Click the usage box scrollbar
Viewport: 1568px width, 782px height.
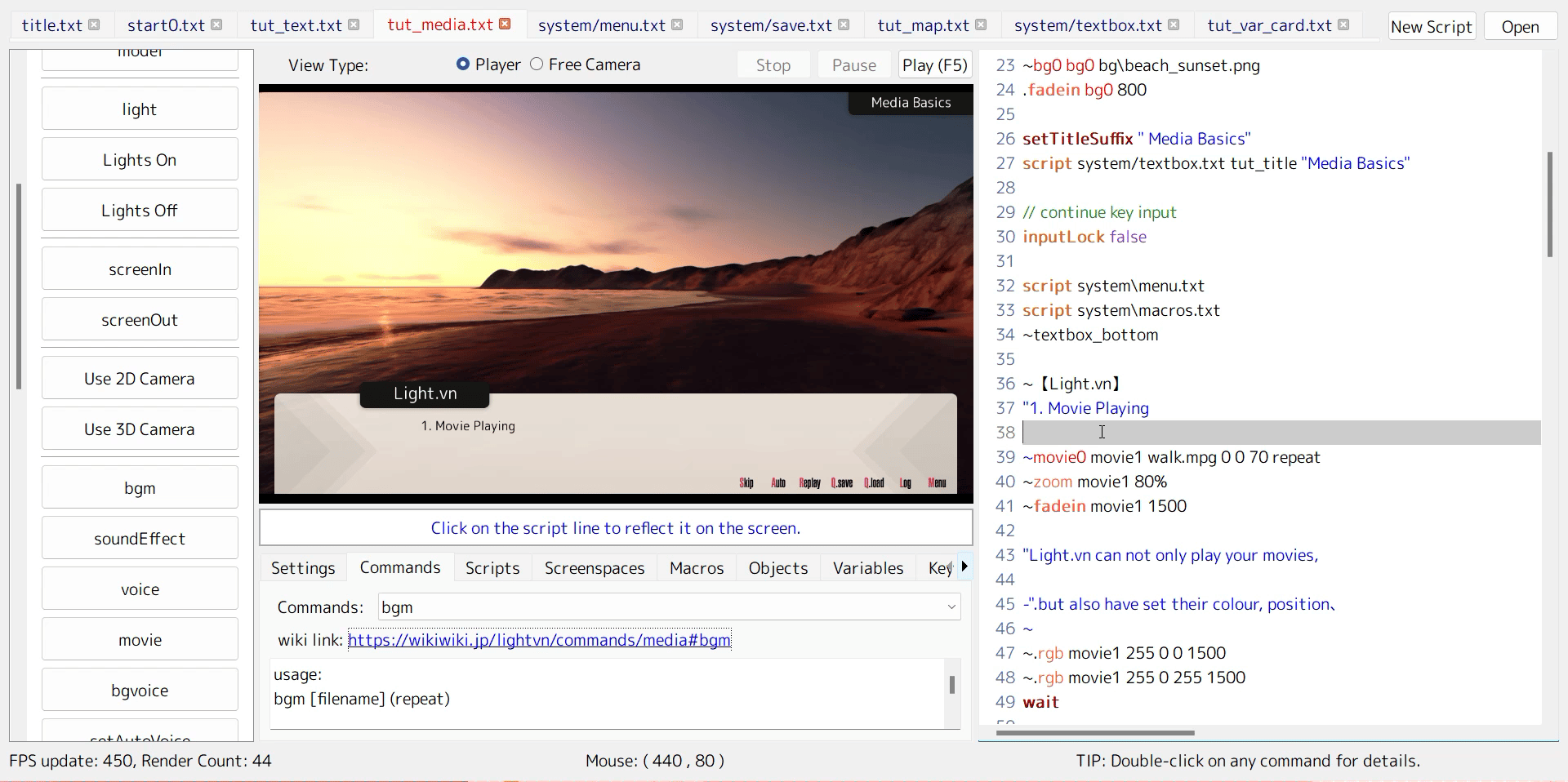pos(952,684)
